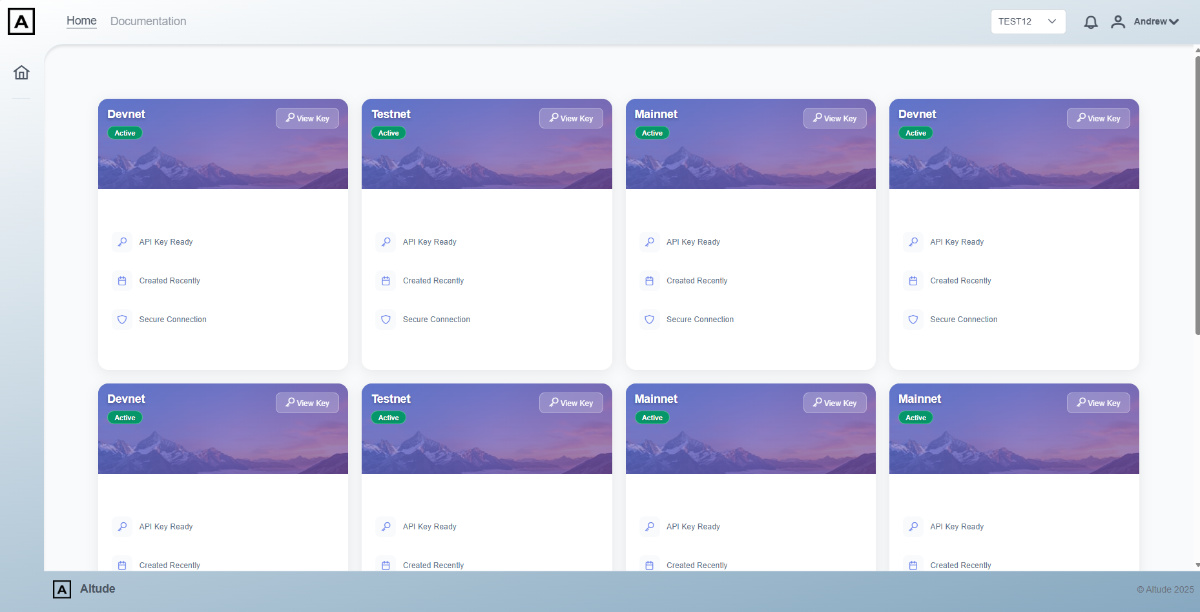The width and height of the screenshot is (1200, 612).
Task: Click the calendar icon beside Created Recently on Testnet card
Action: pos(386,280)
